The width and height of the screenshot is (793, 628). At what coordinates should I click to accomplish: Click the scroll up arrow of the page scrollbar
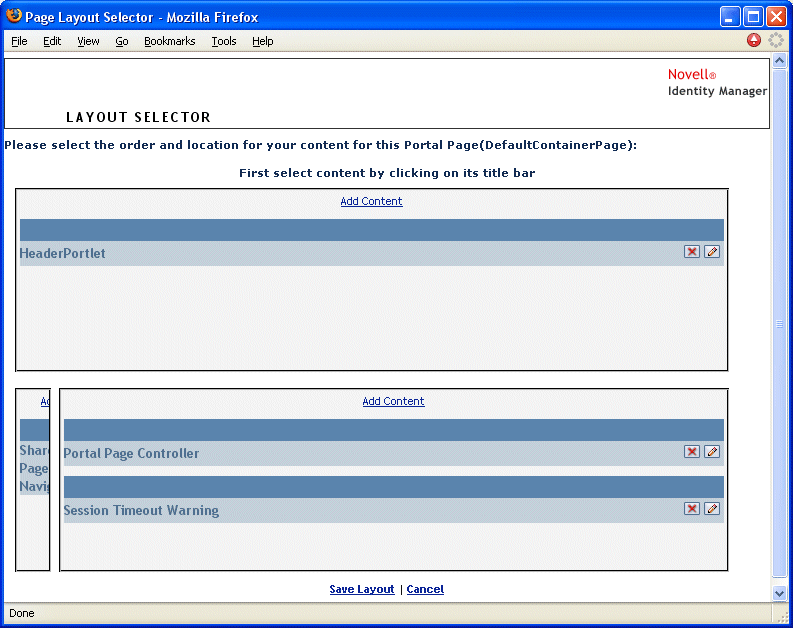click(779, 61)
